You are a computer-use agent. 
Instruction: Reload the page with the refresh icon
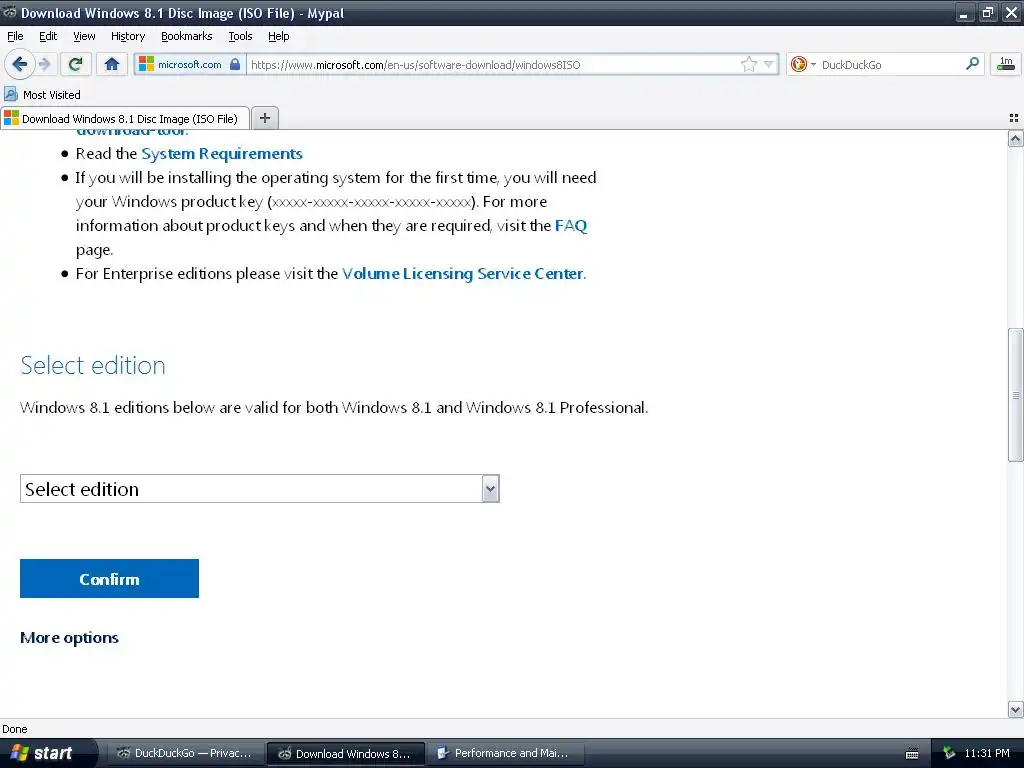75,64
